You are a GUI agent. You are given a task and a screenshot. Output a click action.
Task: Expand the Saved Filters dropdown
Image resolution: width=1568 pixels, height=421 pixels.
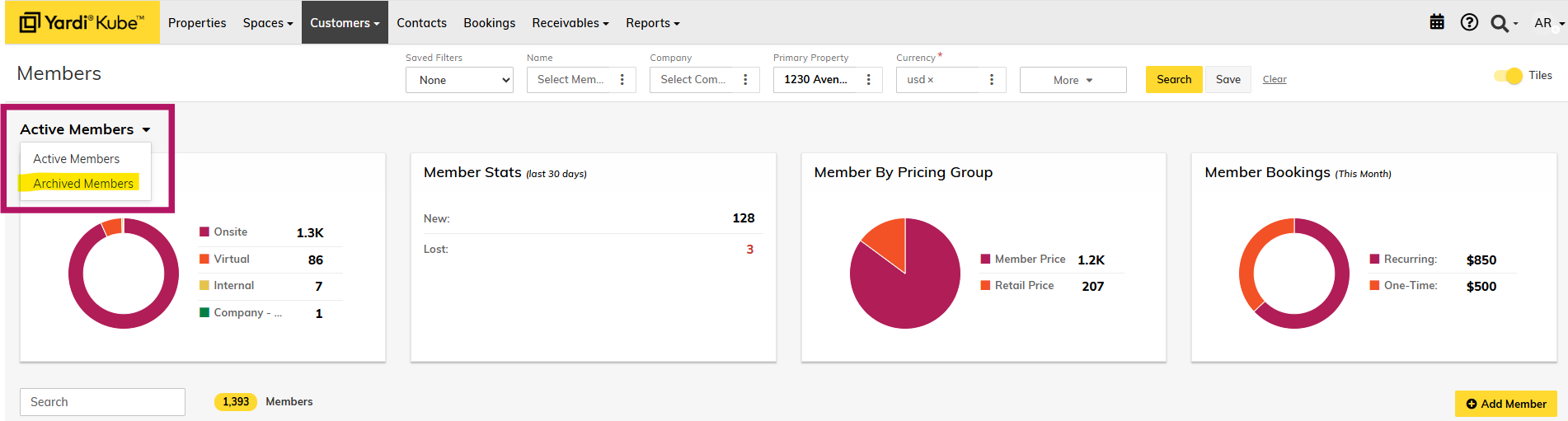[x=459, y=80]
